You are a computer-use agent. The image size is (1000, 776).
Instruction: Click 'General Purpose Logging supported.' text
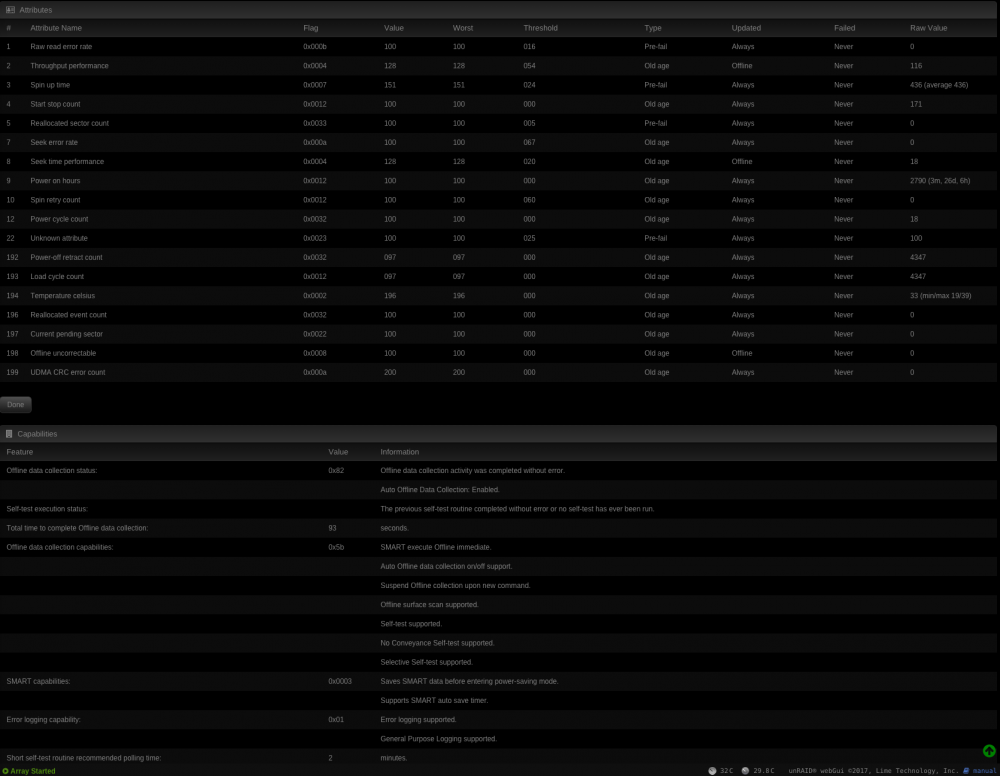(439, 738)
